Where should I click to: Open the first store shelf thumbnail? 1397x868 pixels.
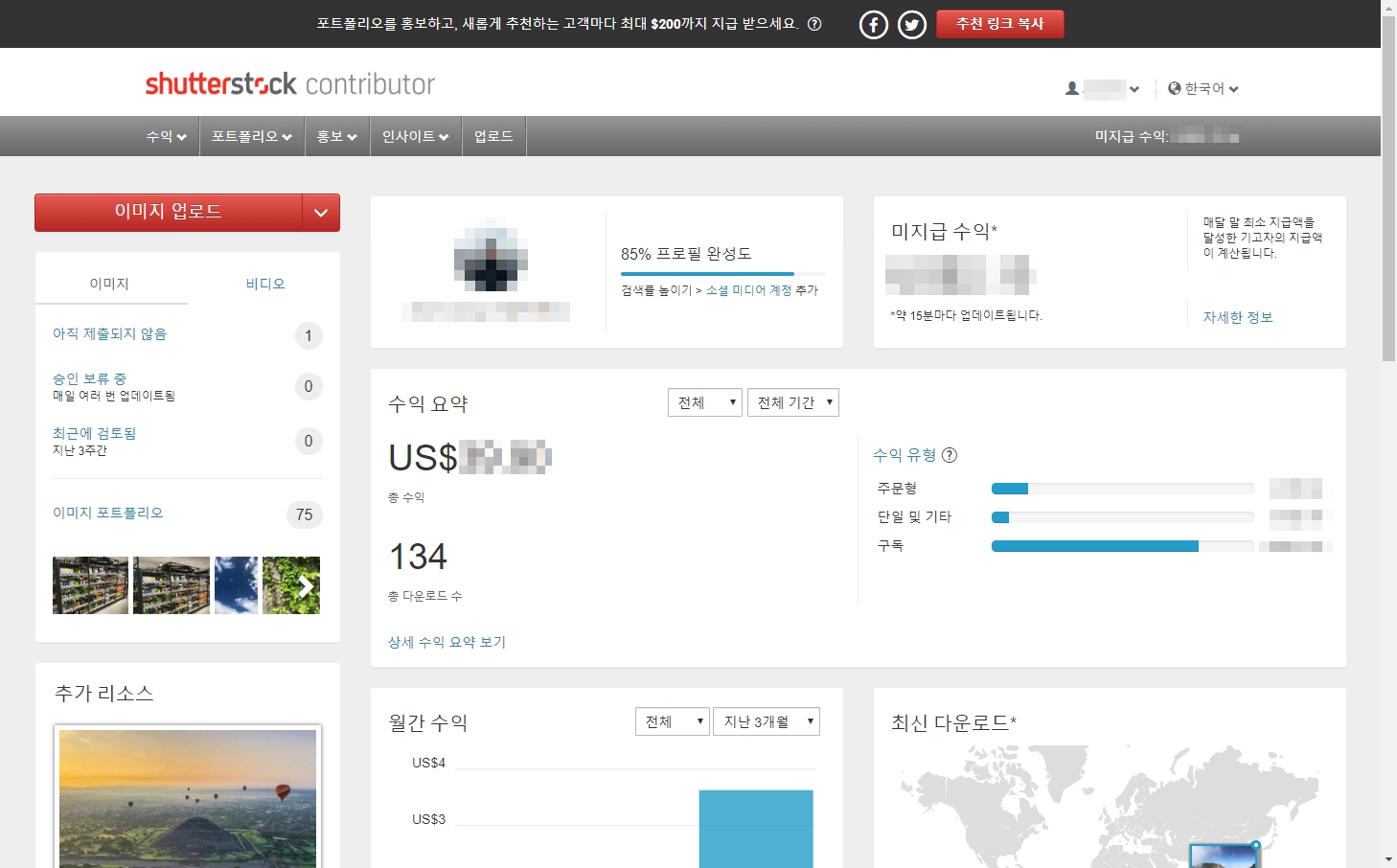point(90,585)
